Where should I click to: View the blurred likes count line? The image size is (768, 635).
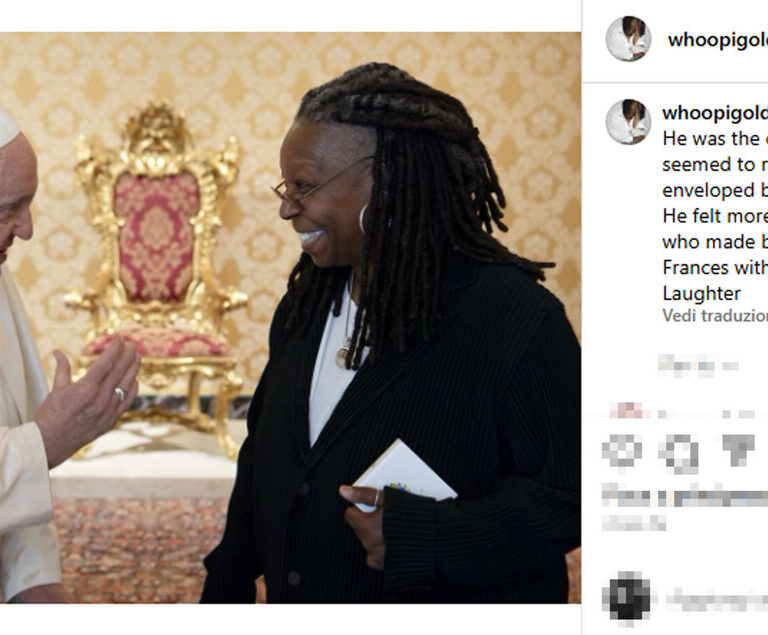click(685, 497)
